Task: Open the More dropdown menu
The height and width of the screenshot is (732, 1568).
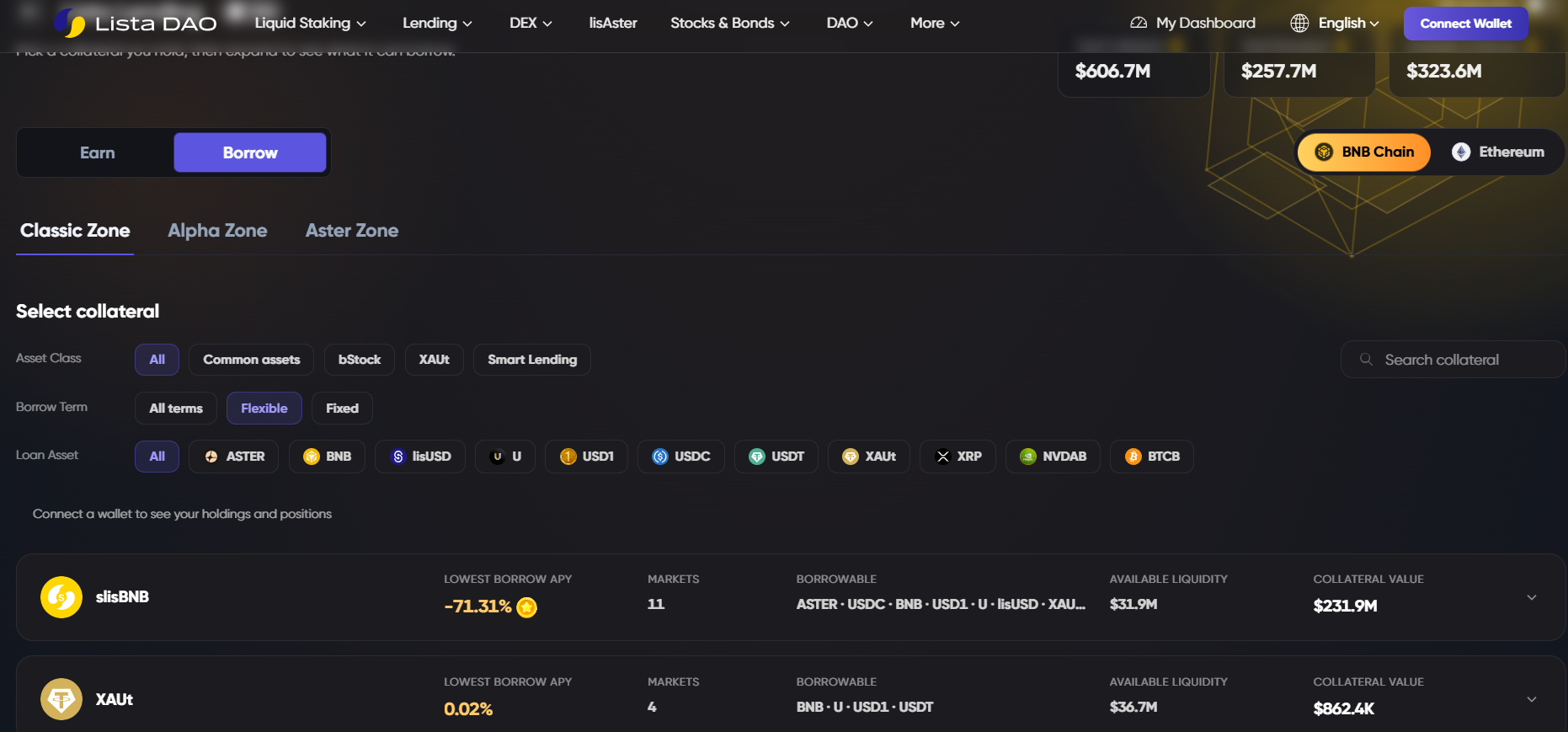Action: pyautogui.click(x=935, y=23)
